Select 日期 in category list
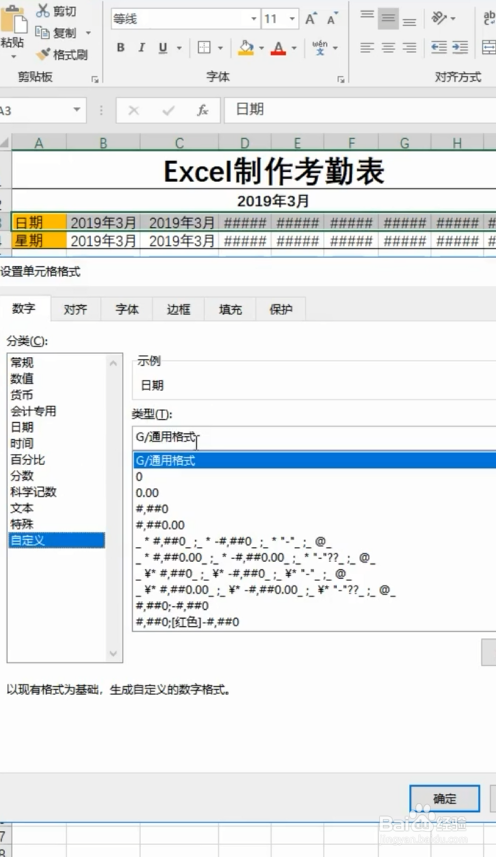The height and width of the screenshot is (857, 496). tap(22, 427)
